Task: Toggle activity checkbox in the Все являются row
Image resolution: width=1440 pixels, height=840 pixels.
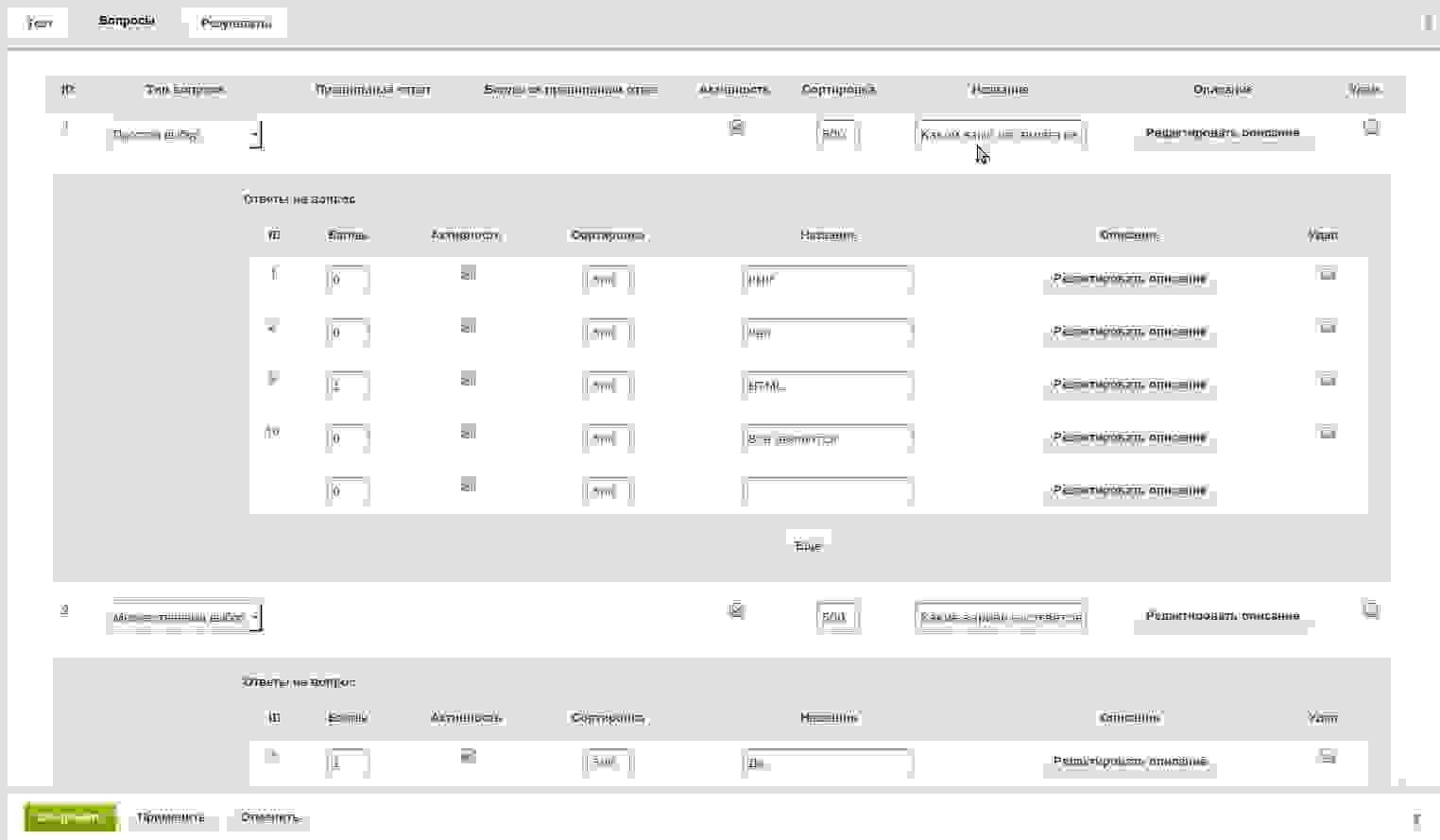Action: [x=468, y=433]
